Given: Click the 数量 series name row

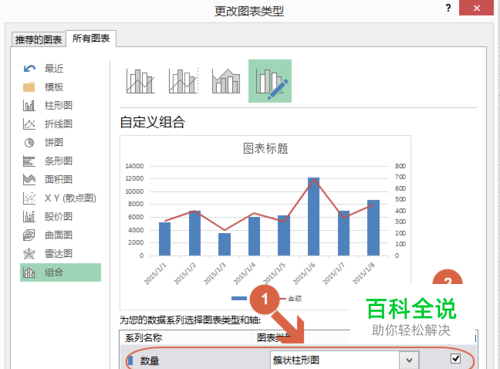Looking at the screenshot, I should 149,360.
